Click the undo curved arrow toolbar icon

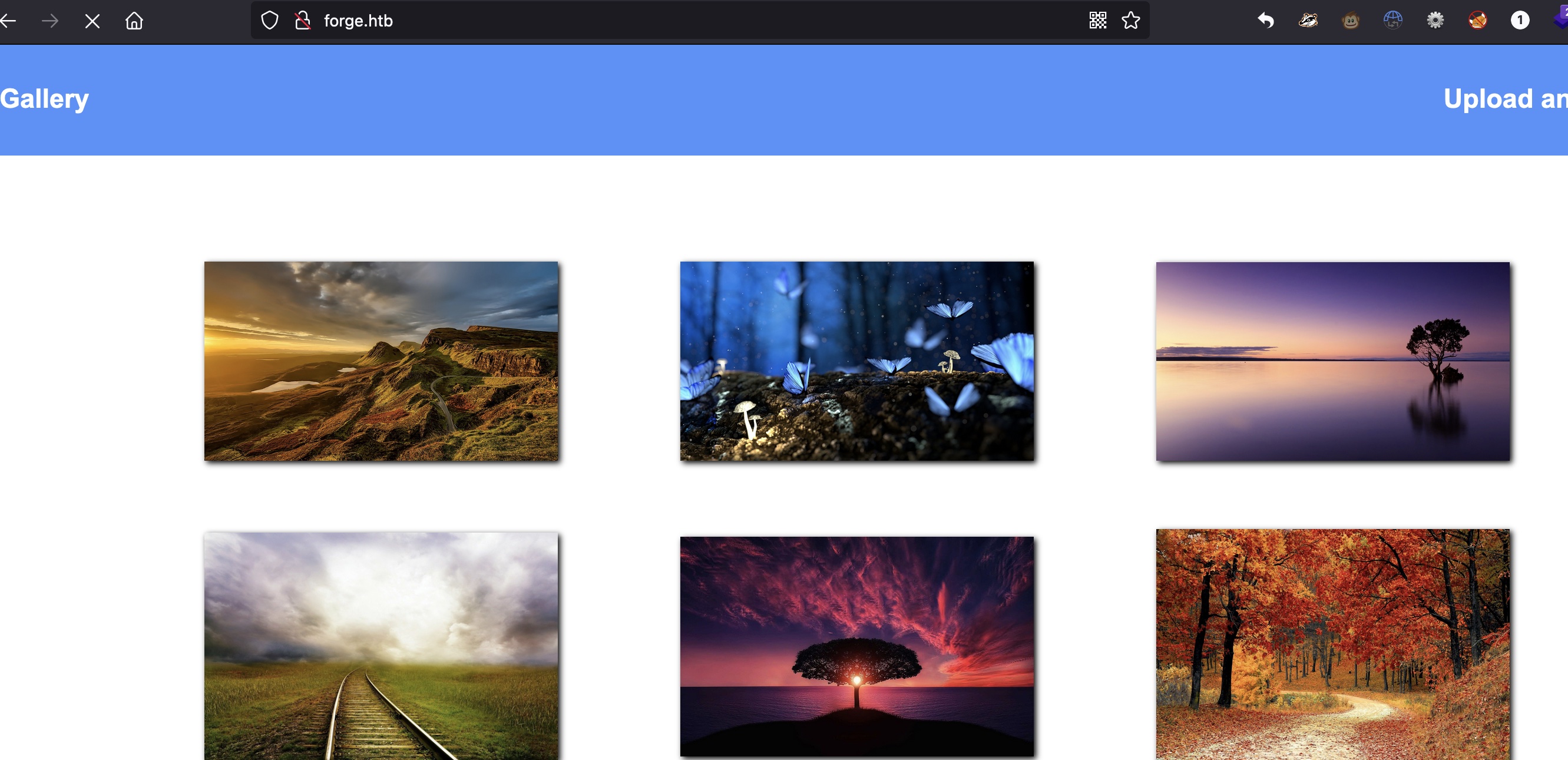coord(1265,21)
